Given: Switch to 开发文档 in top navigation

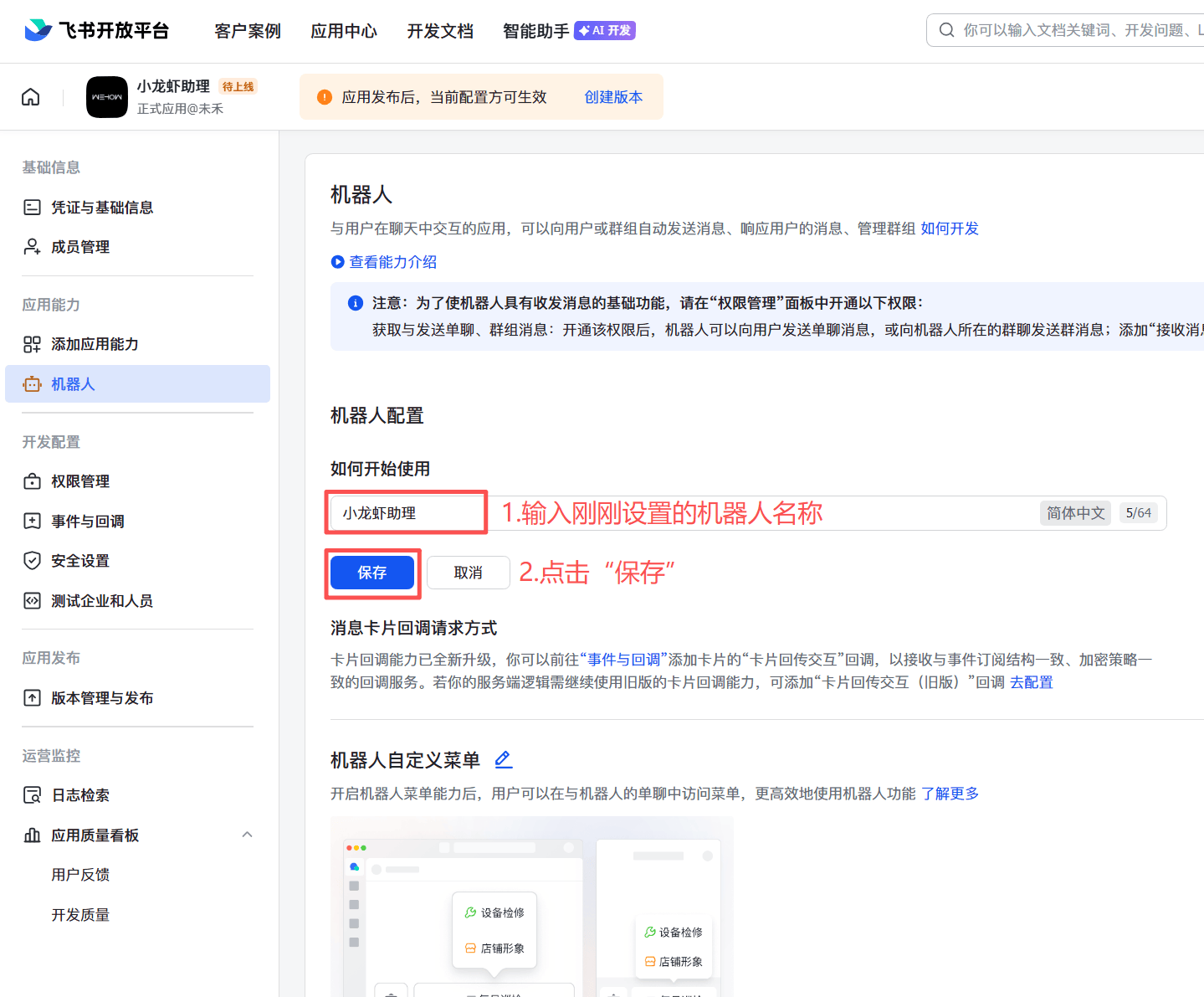Looking at the screenshot, I should (440, 31).
